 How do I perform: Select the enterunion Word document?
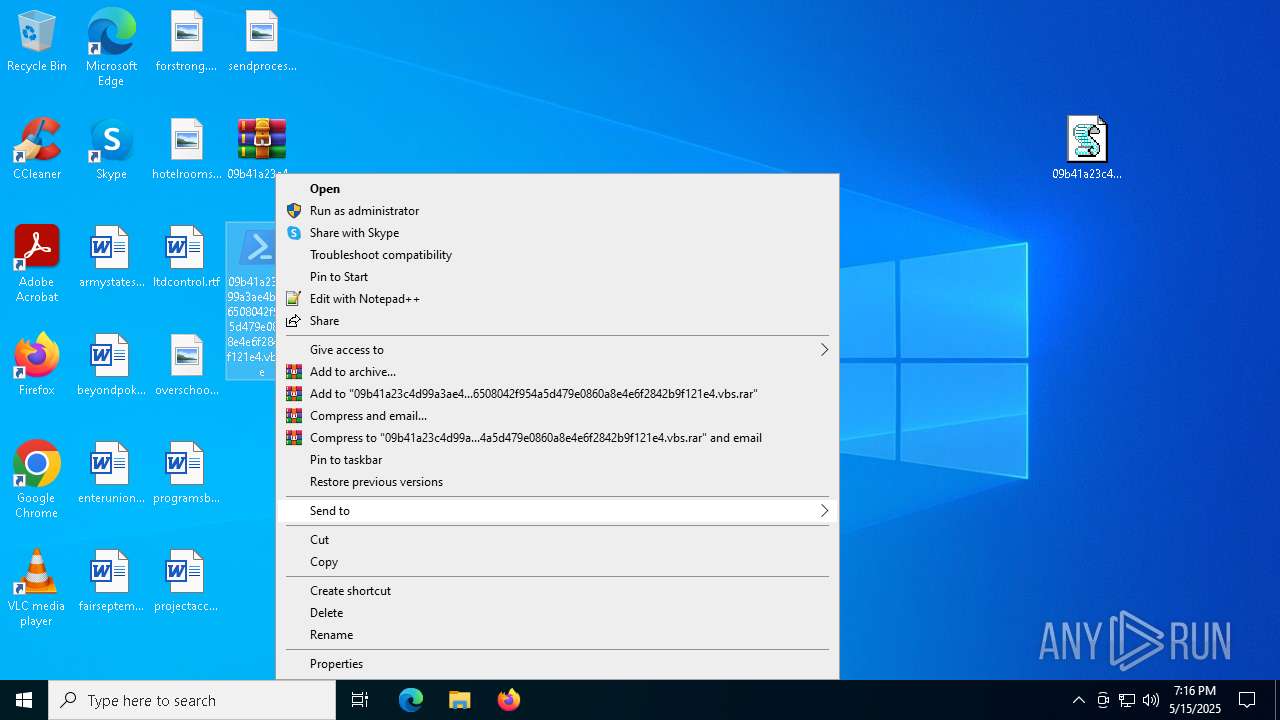point(111,473)
